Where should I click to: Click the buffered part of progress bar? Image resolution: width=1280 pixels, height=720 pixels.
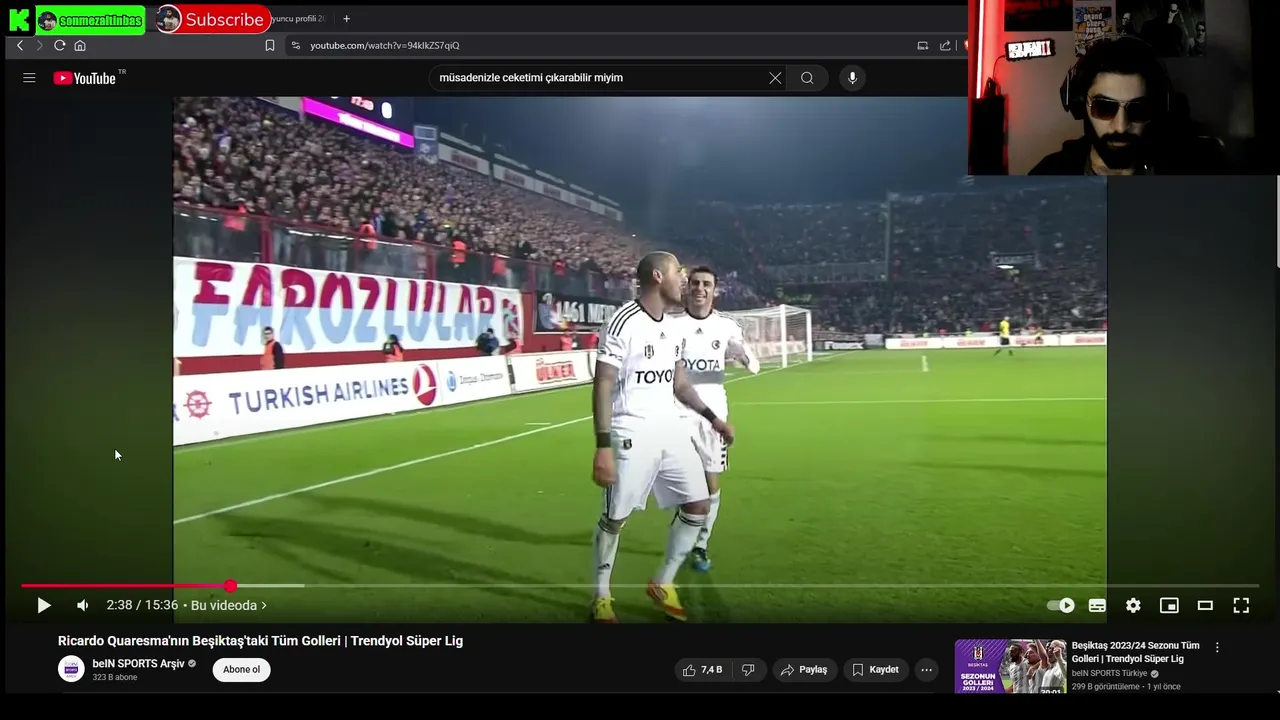(270, 586)
